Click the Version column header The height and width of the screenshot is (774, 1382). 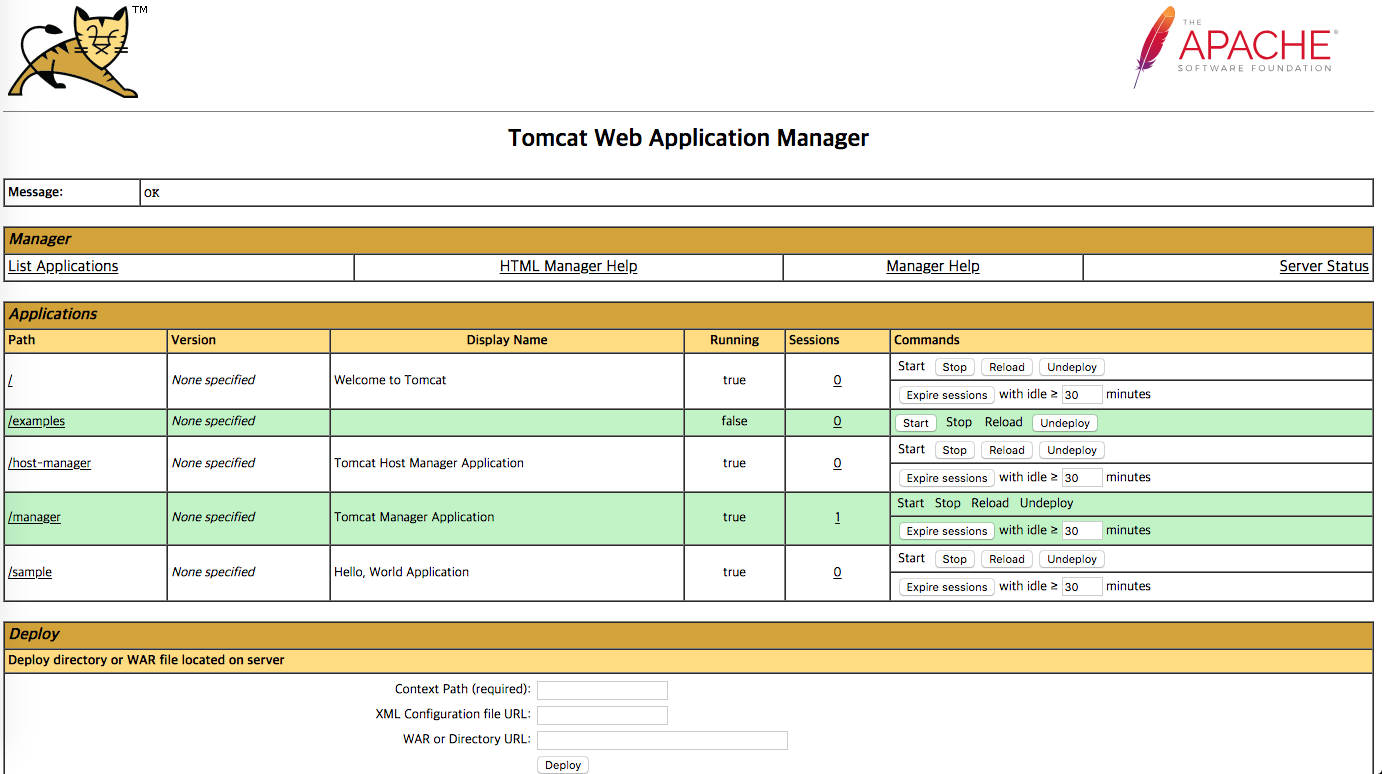(193, 340)
